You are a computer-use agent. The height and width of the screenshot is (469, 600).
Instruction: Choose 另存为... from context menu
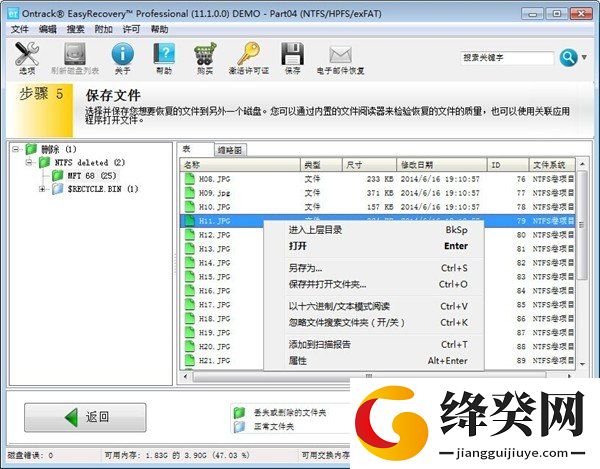374,268
